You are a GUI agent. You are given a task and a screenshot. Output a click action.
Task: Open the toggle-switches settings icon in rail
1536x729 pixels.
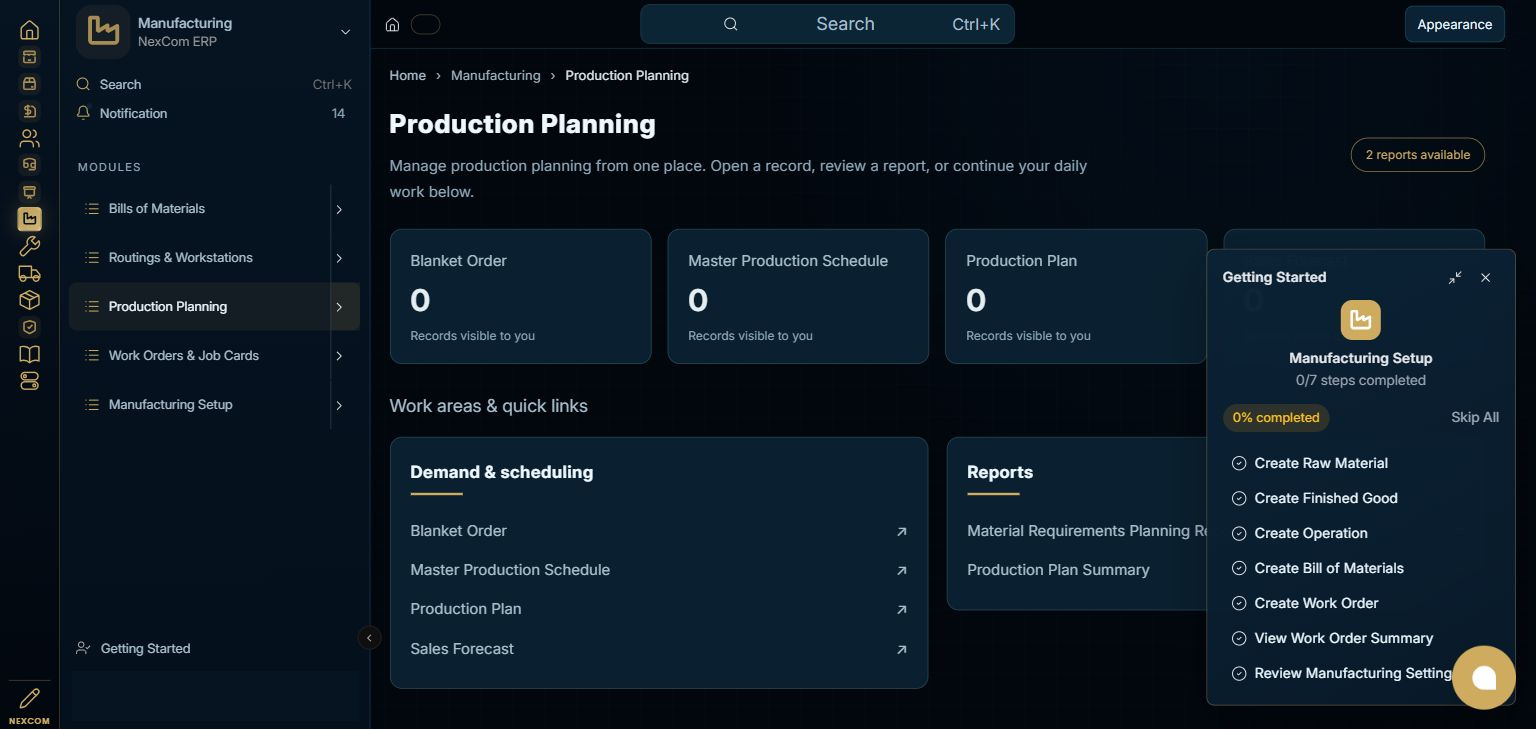pos(29,381)
